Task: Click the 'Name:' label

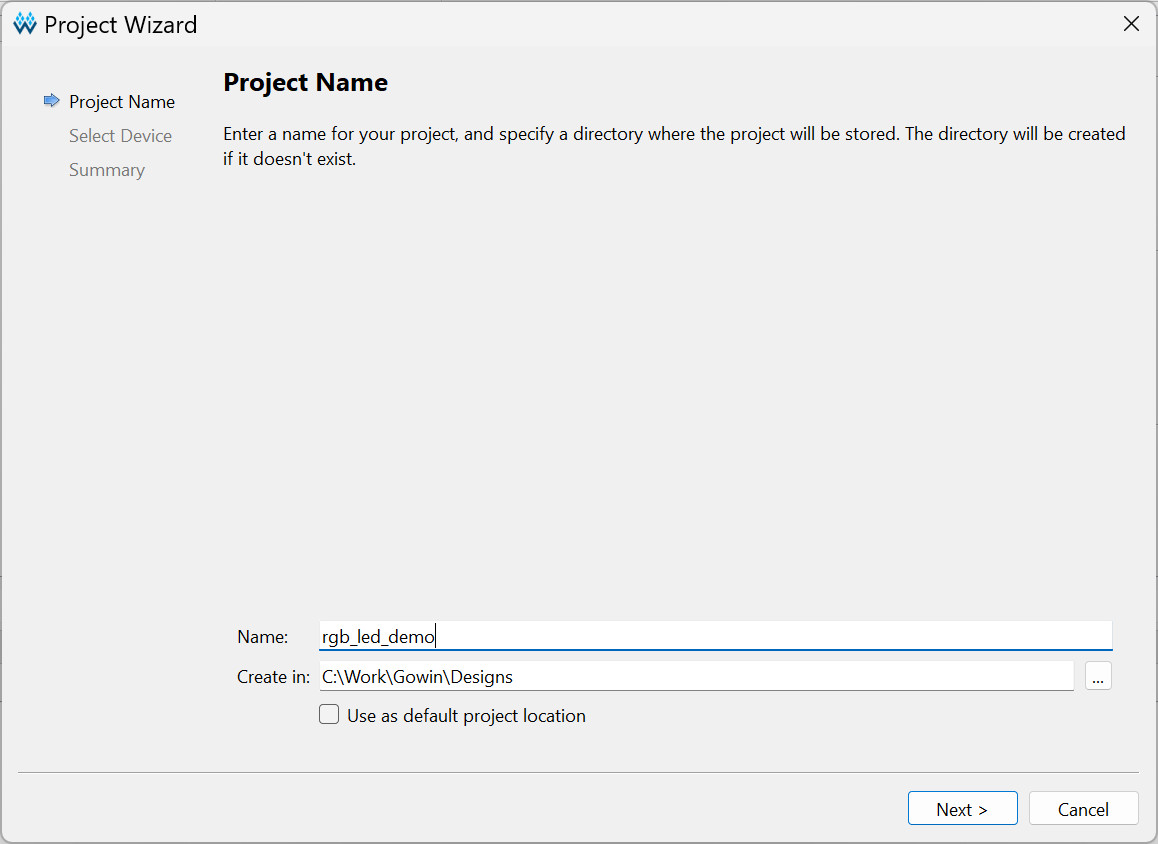Action: coord(263,637)
